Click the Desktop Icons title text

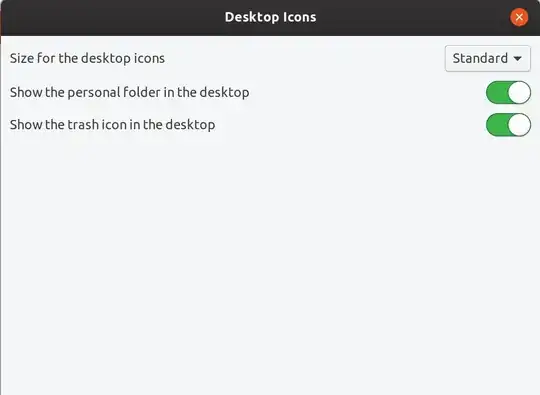[270, 17]
